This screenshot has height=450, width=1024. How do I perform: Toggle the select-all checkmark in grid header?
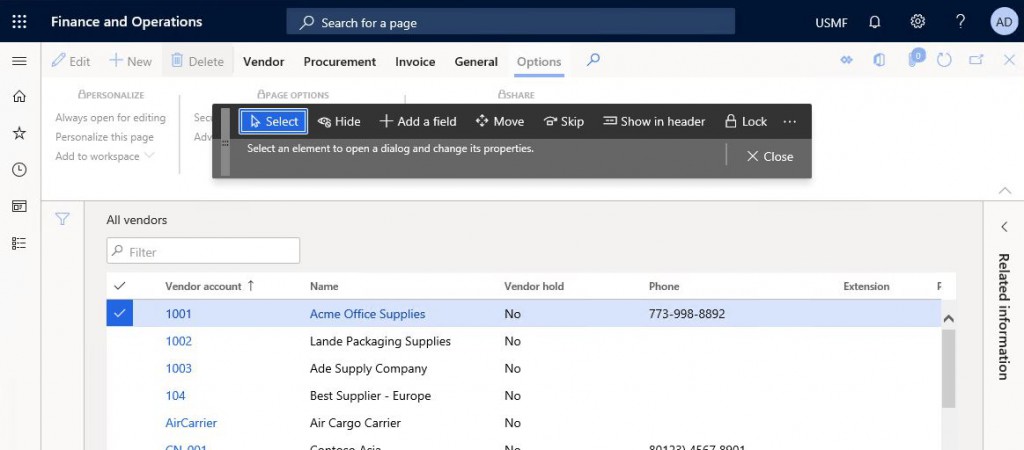click(120, 286)
